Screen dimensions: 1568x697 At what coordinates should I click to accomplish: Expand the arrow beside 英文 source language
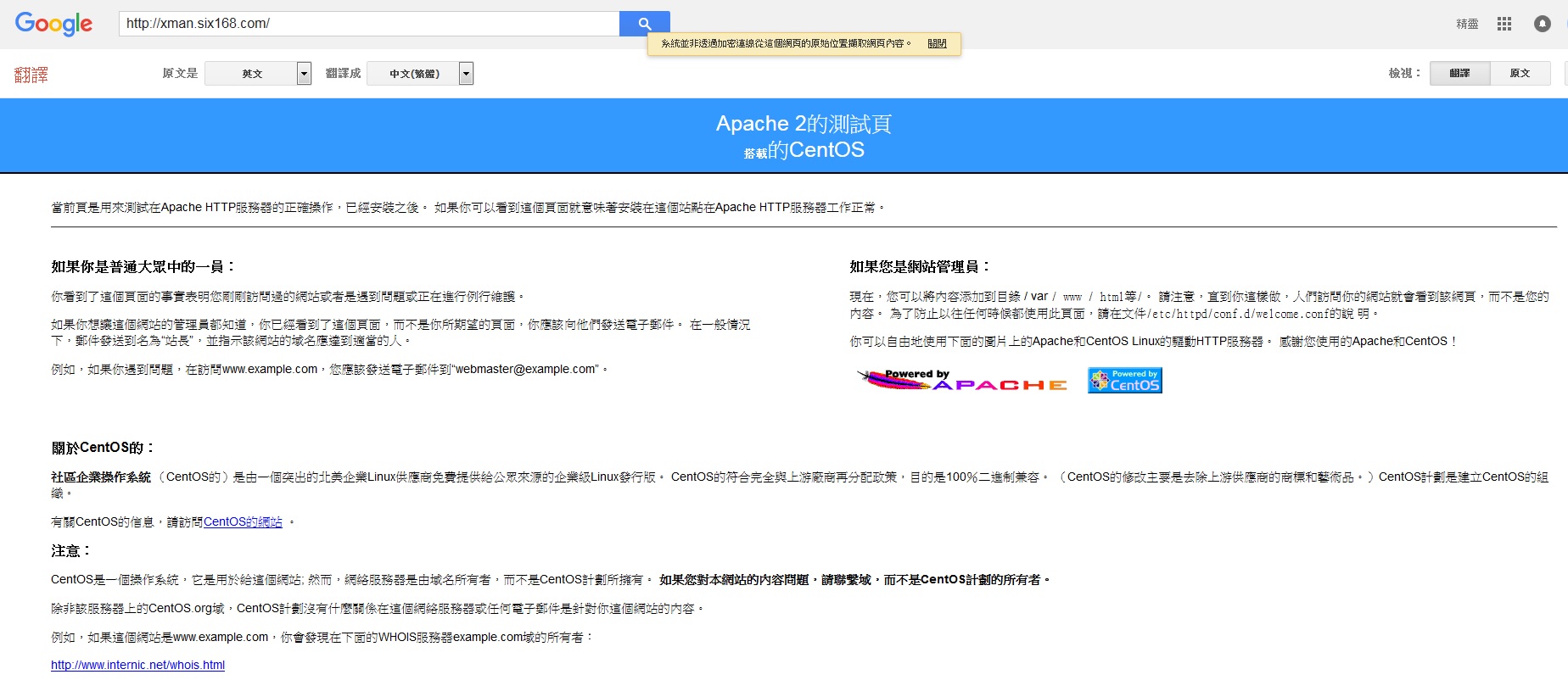point(305,74)
